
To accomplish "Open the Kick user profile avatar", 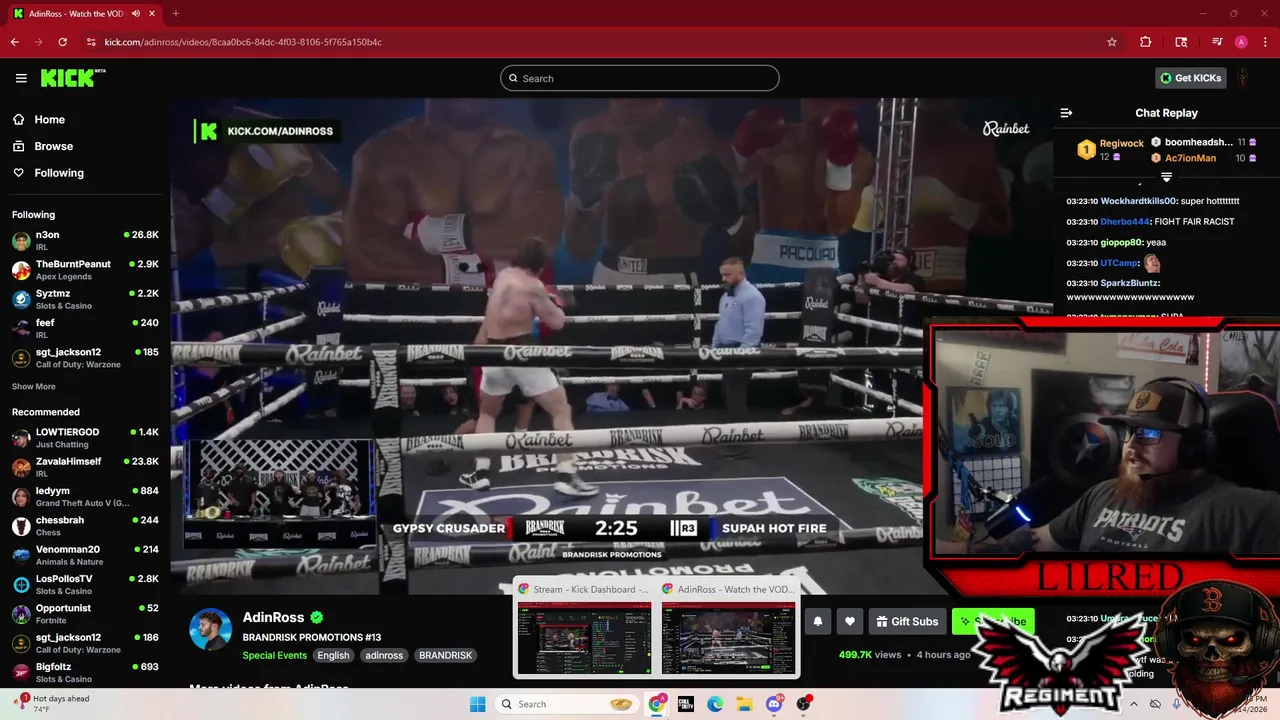I will [x=1243, y=78].
